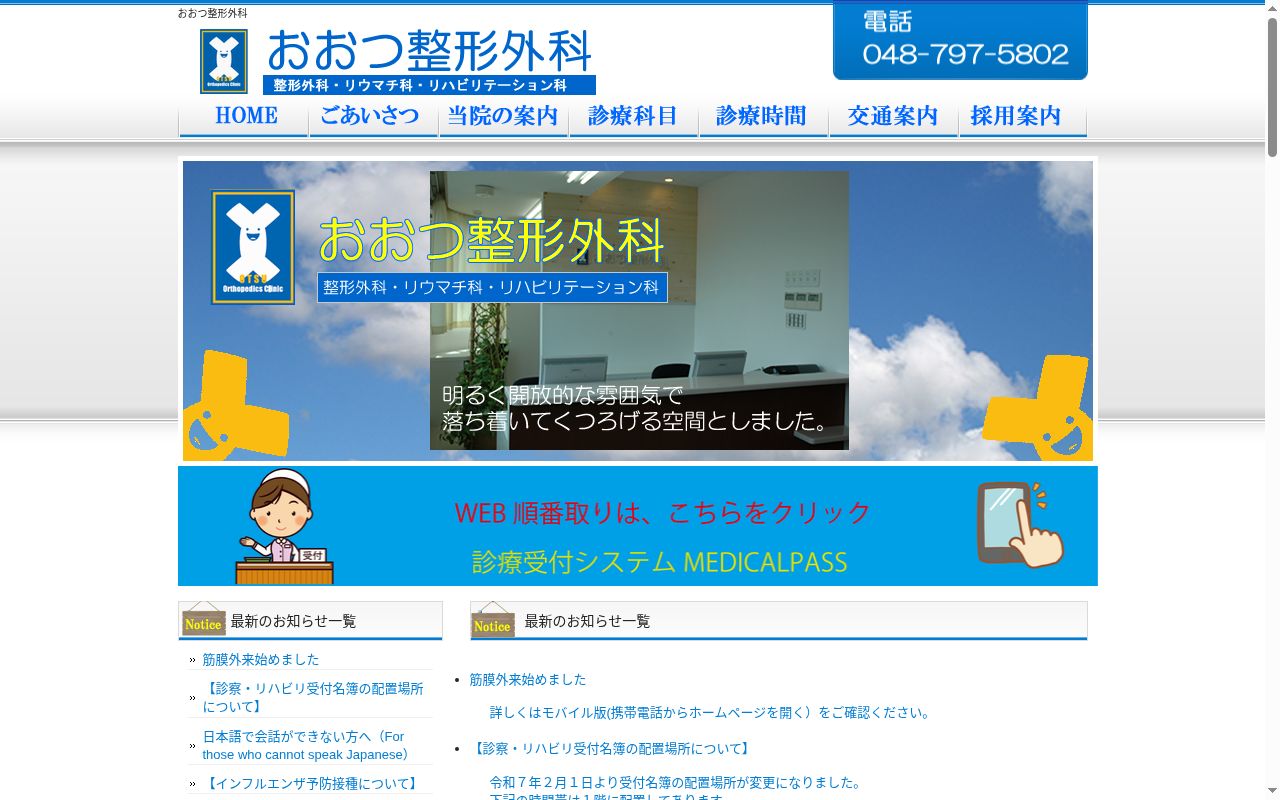Click the phone number 048-797-5802 banner
The image size is (1280, 800).
(x=960, y=41)
